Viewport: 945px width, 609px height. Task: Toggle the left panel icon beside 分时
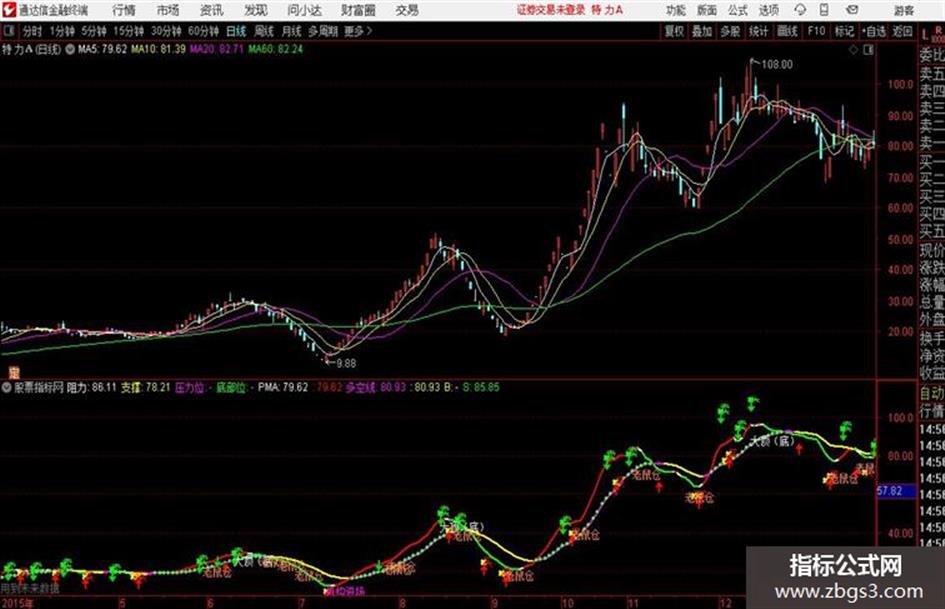pyautogui.click(x=8, y=31)
